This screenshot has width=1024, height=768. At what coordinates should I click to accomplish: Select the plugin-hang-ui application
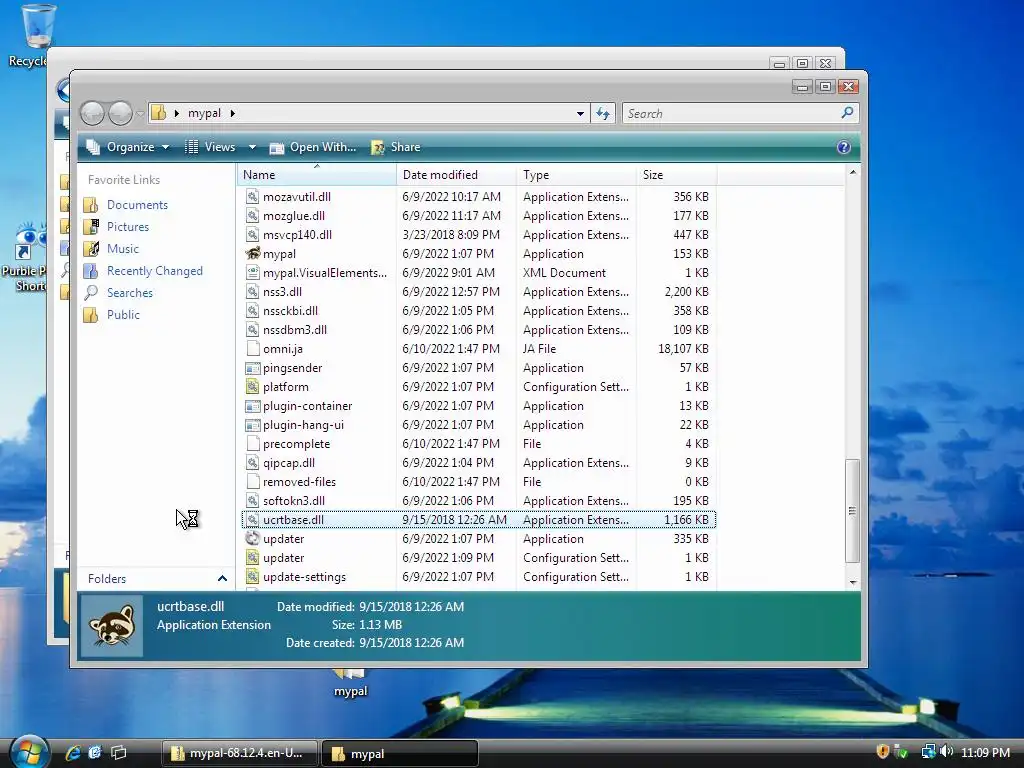click(x=303, y=424)
